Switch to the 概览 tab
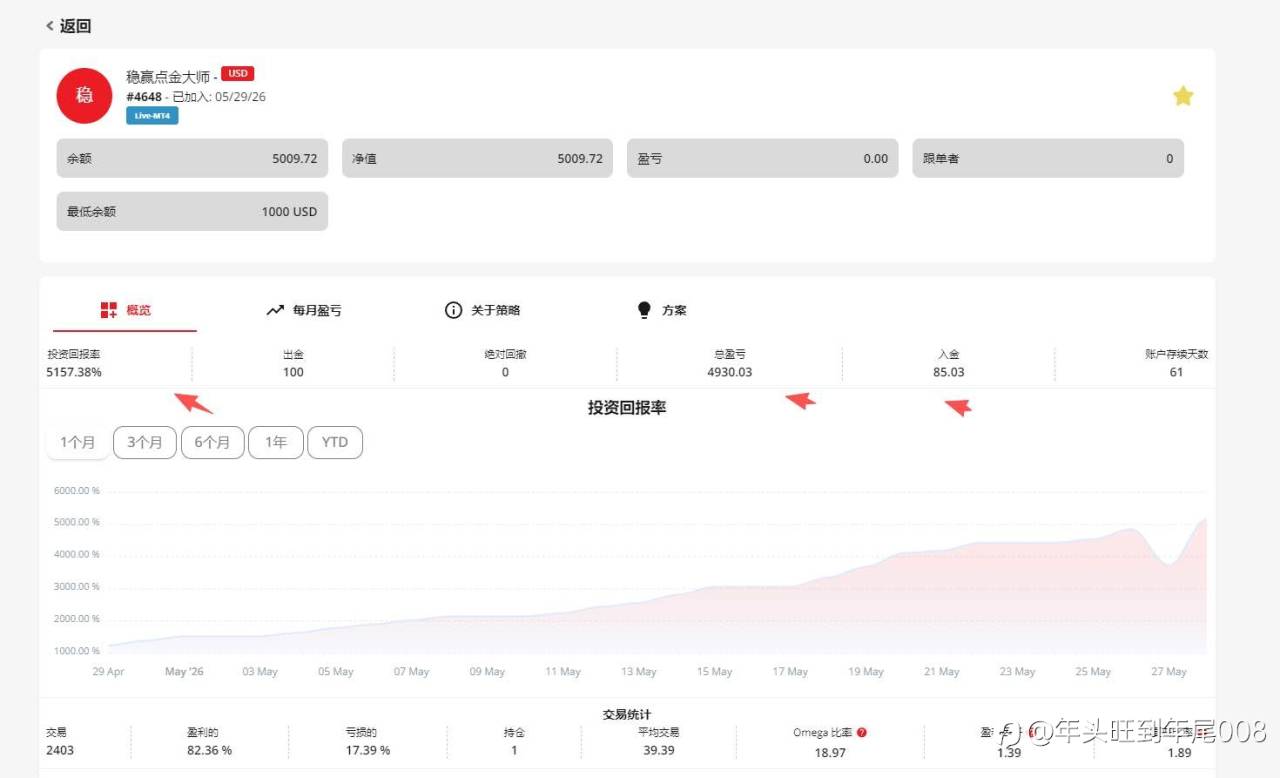1280x778 pixels. (x=125, y=310)
